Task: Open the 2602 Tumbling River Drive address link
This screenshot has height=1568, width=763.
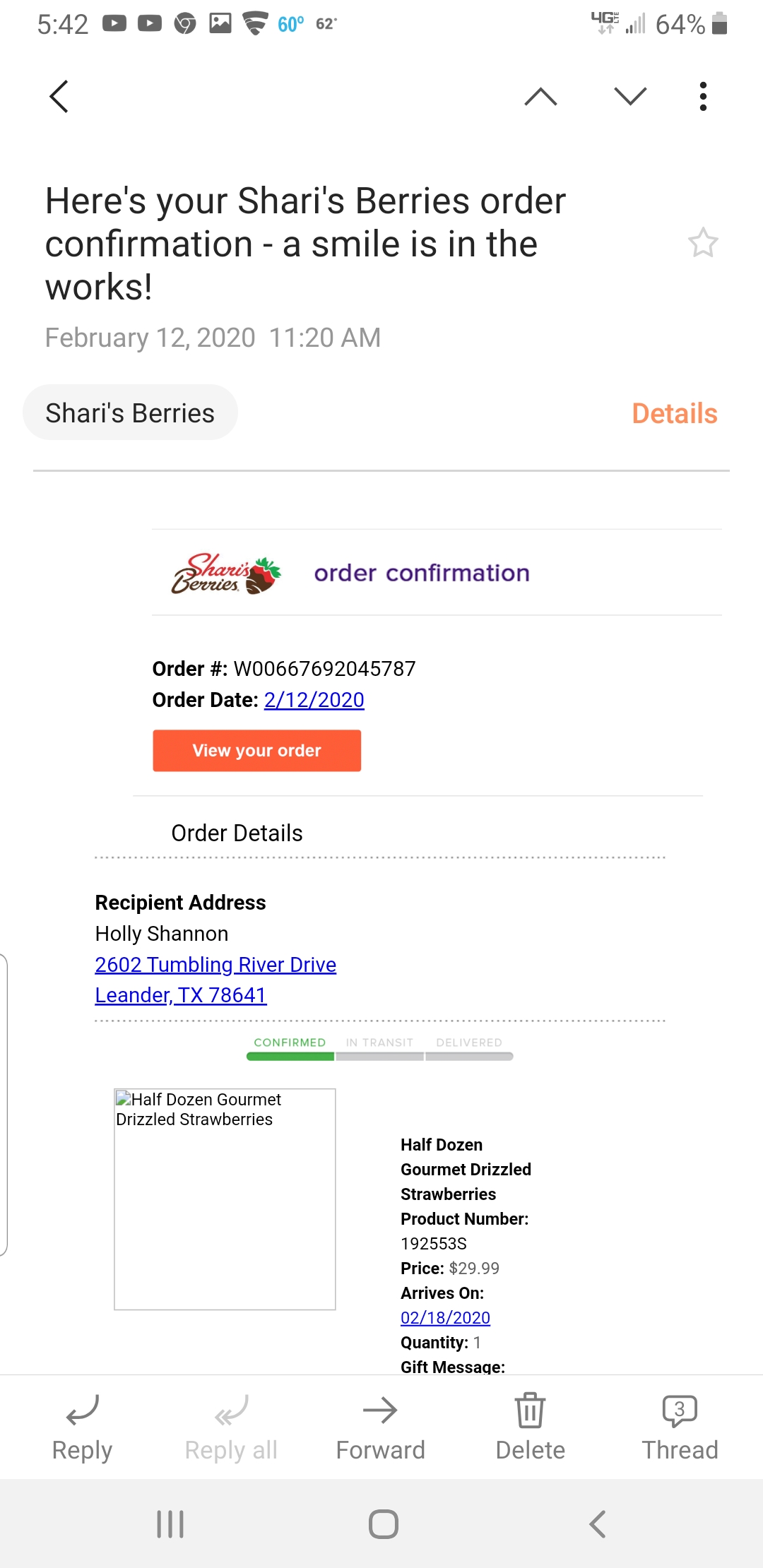Action: pyautogui.click(x=215, y=964)
